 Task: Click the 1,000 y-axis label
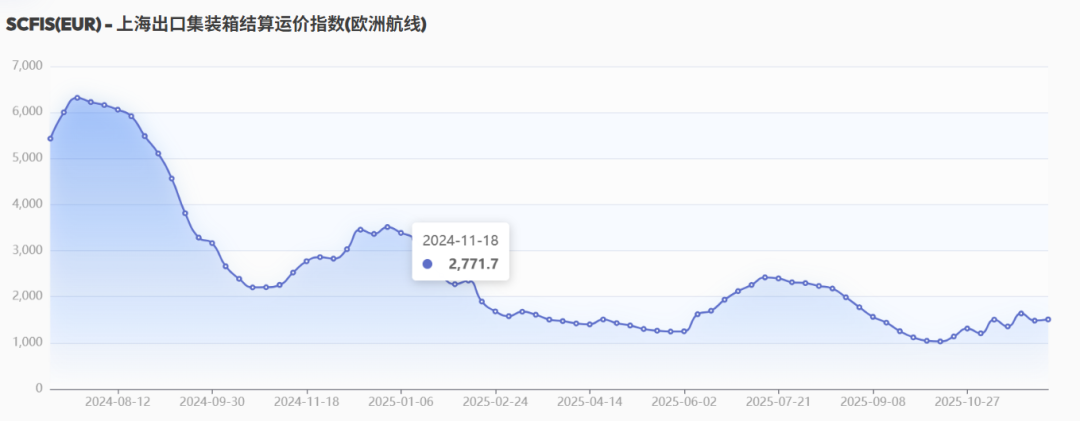pos(26,343)
